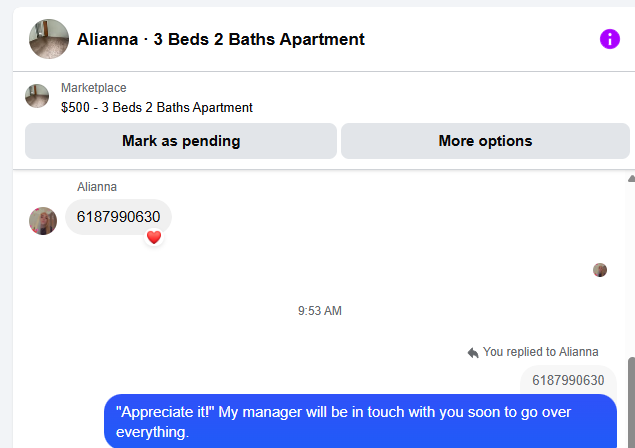Open the purple conversation info icon
635x448 pixels.
609,39
